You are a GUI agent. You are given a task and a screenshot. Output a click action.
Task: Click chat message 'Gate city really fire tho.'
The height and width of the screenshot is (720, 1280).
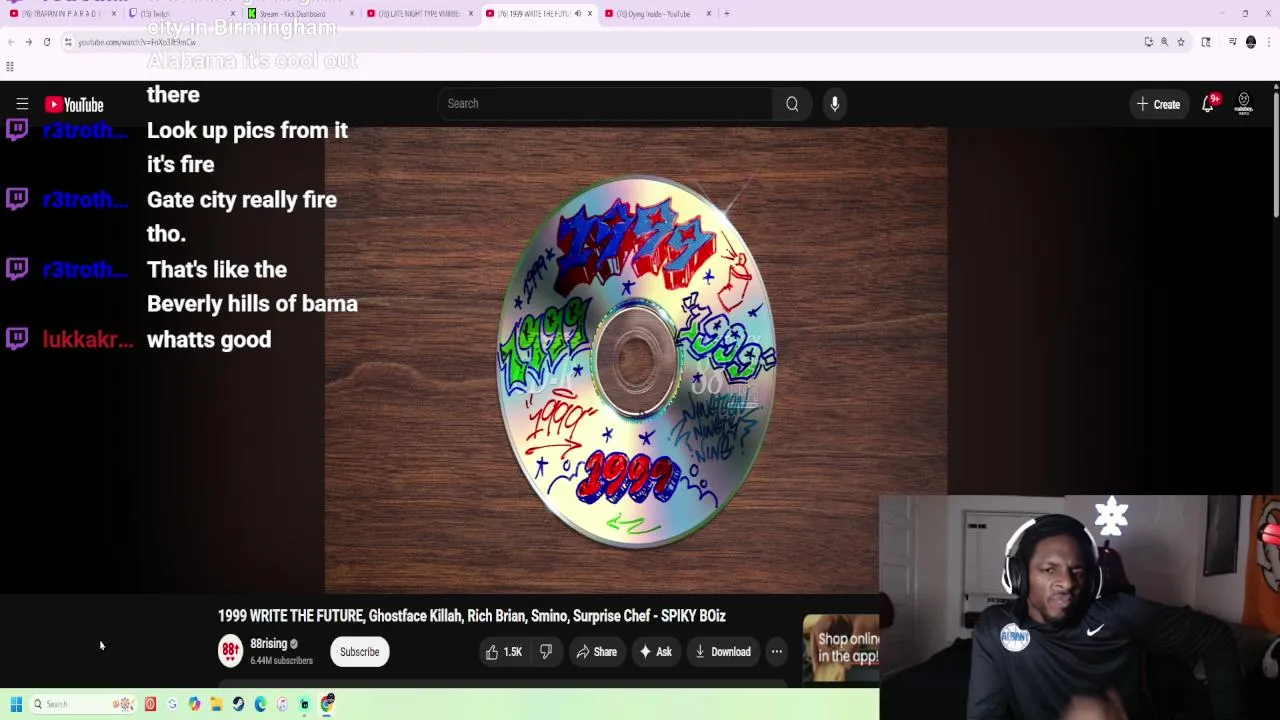(242, 216)
